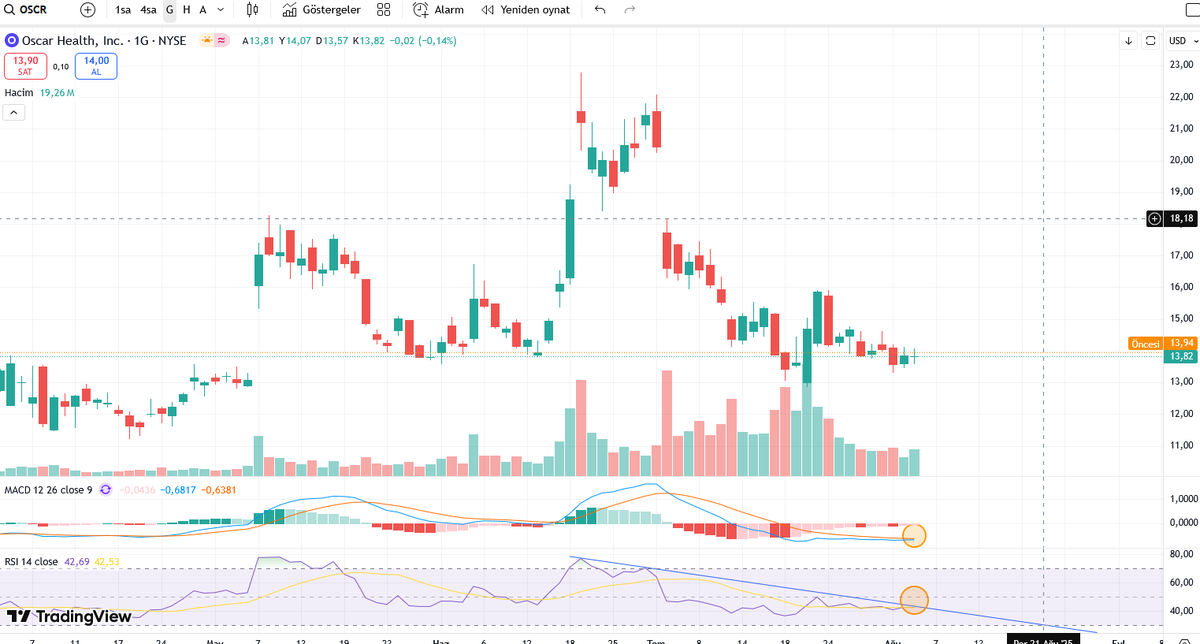Click the MACD signal value −0,6381

pos(217,489)
